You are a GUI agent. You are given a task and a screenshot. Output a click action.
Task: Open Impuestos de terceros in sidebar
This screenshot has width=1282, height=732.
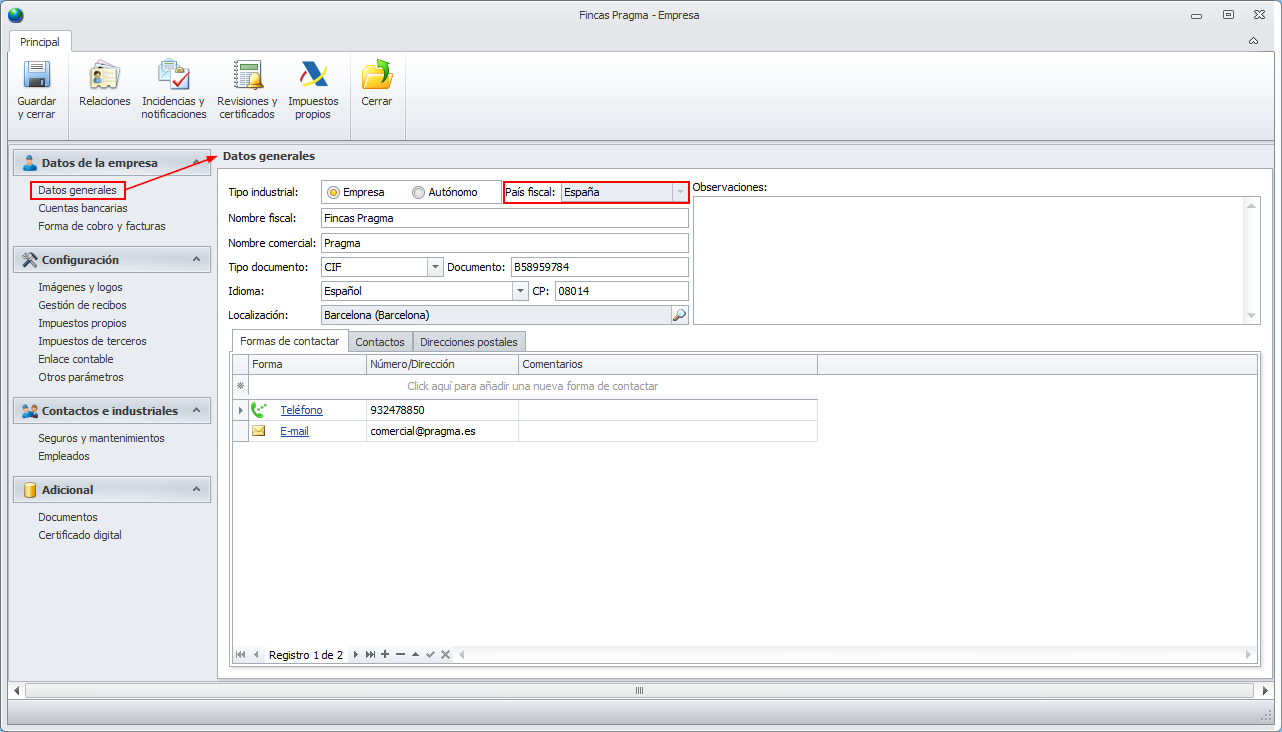pos(92,341)
